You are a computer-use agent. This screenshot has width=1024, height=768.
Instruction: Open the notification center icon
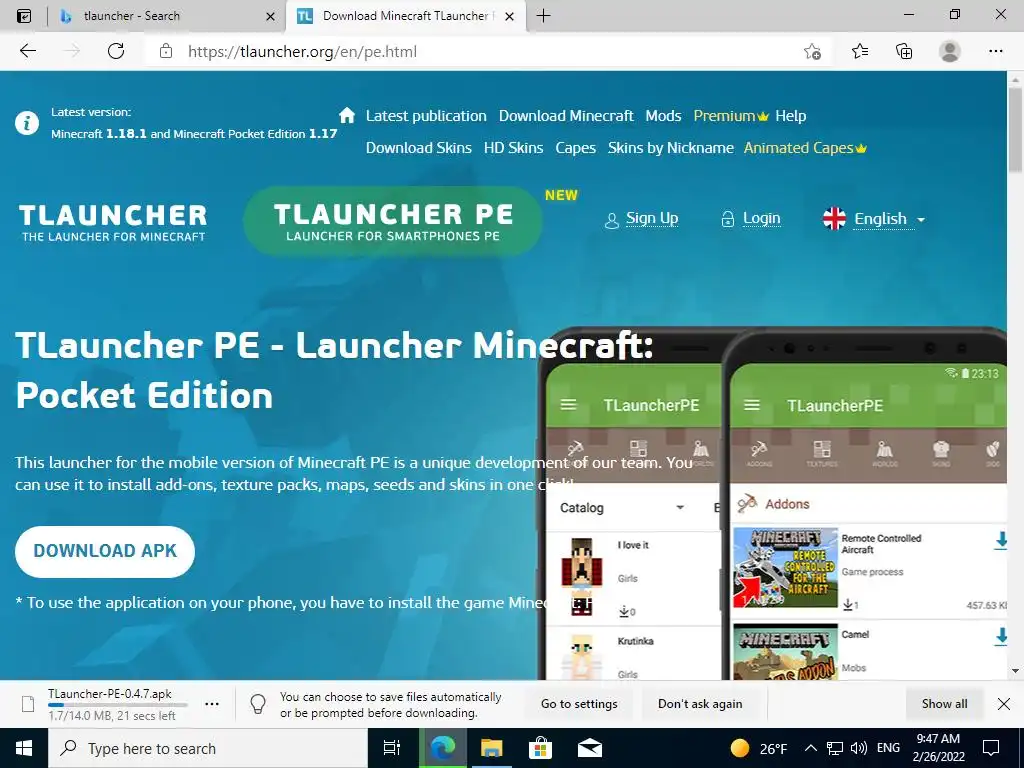click(x=991, y=748)
